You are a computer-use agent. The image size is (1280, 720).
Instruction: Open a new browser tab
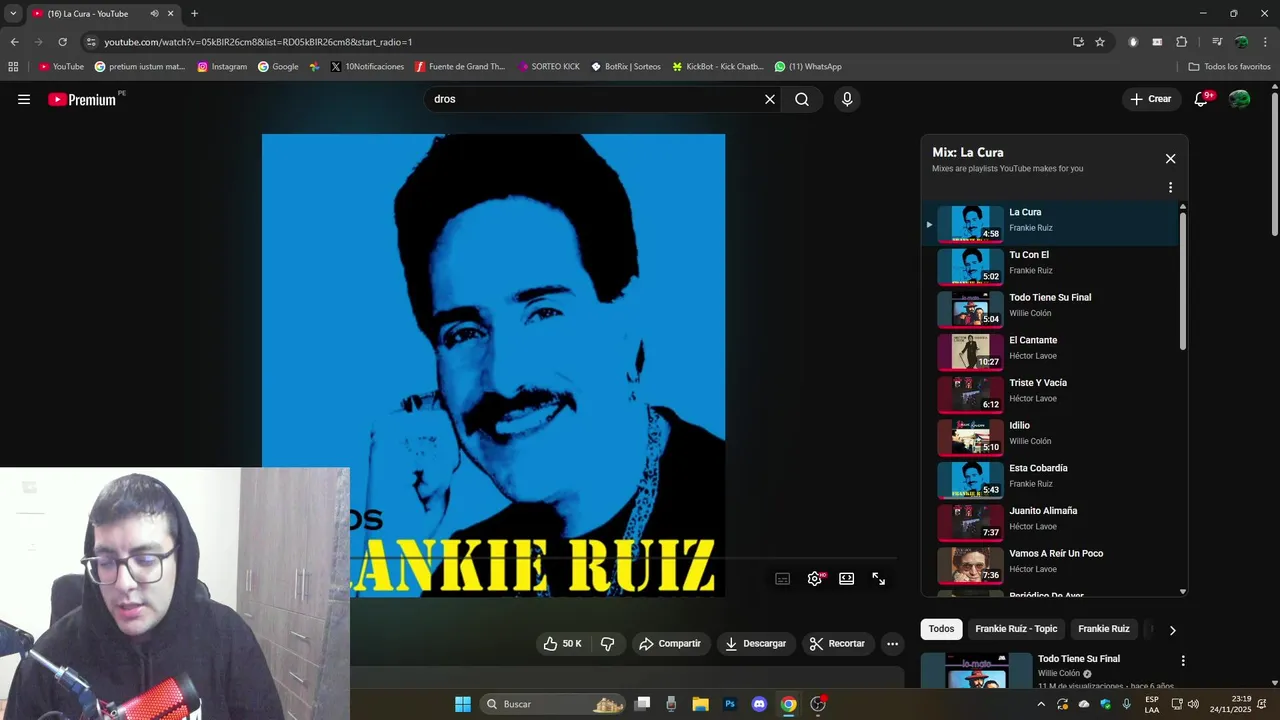[194, 14]
